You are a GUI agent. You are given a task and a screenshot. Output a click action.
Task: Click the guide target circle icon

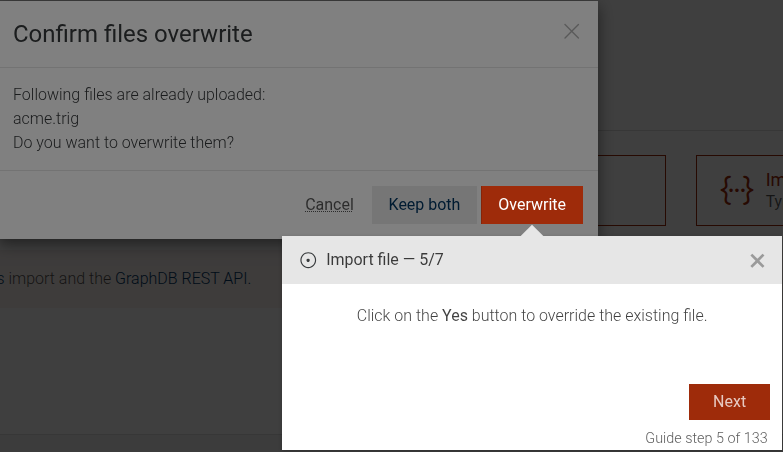click(308, 261)
